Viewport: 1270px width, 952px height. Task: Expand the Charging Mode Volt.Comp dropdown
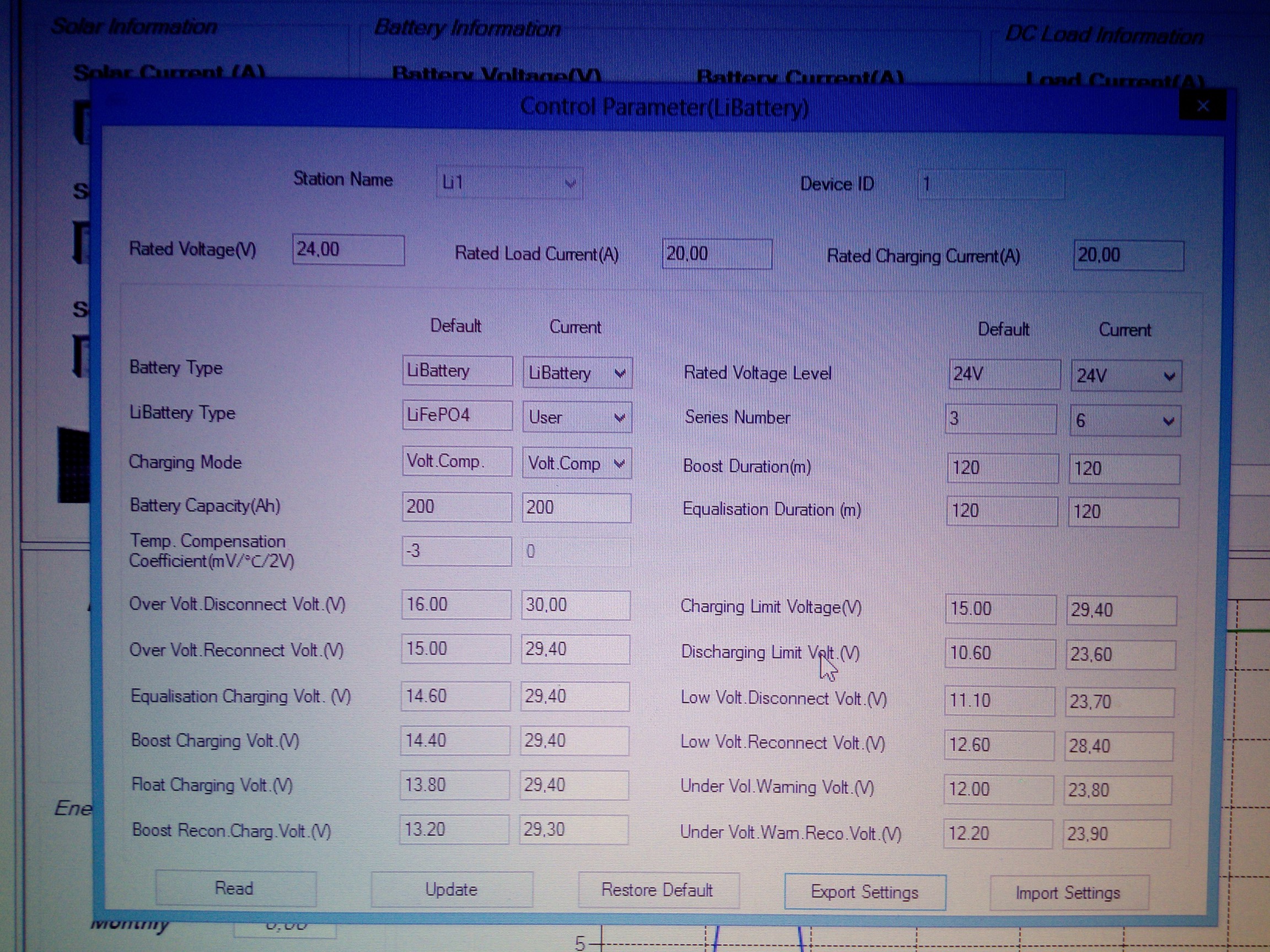tap(619, 463)
